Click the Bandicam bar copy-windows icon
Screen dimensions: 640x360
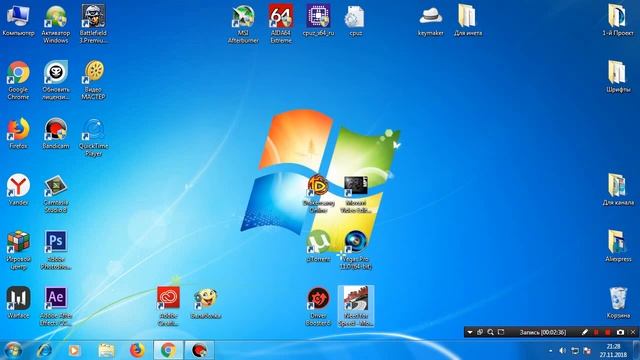pyautogui.click(x=480, y=332)
